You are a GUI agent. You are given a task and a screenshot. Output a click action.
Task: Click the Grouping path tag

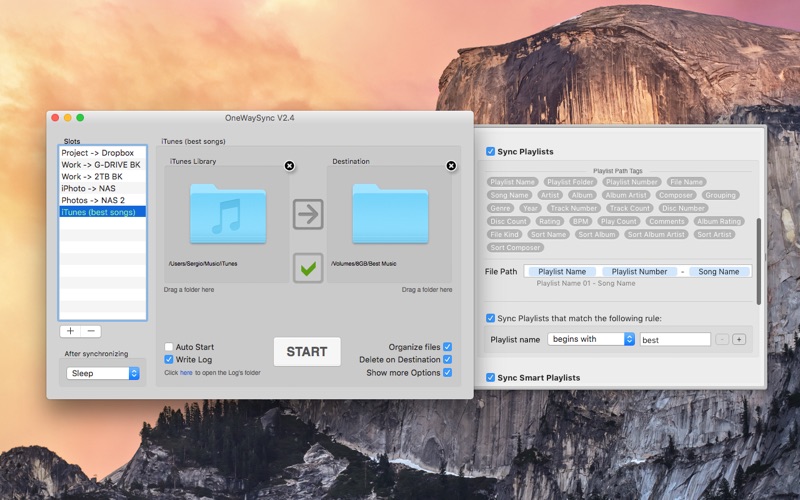tap(720, 195)
